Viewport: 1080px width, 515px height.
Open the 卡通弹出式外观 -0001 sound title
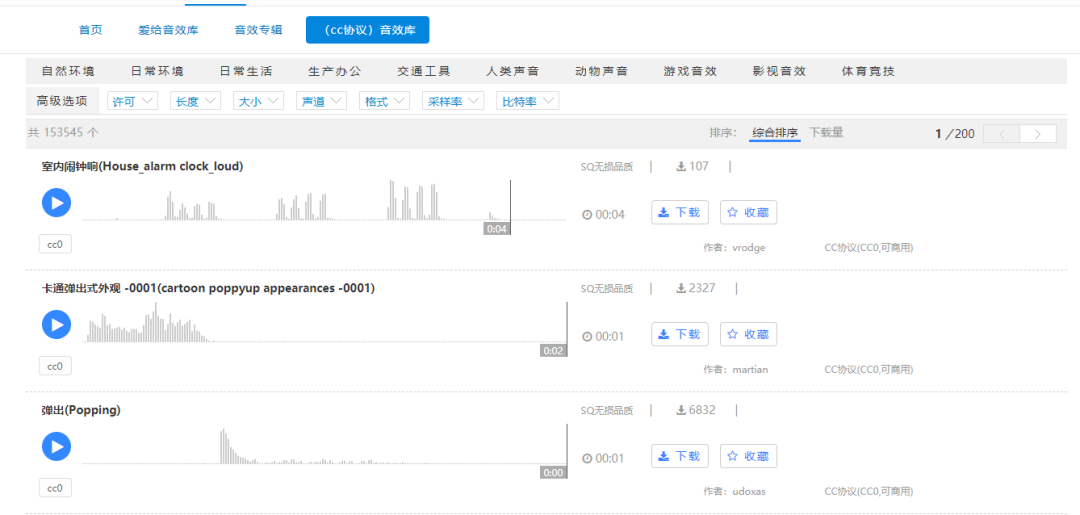coord(208,288)
